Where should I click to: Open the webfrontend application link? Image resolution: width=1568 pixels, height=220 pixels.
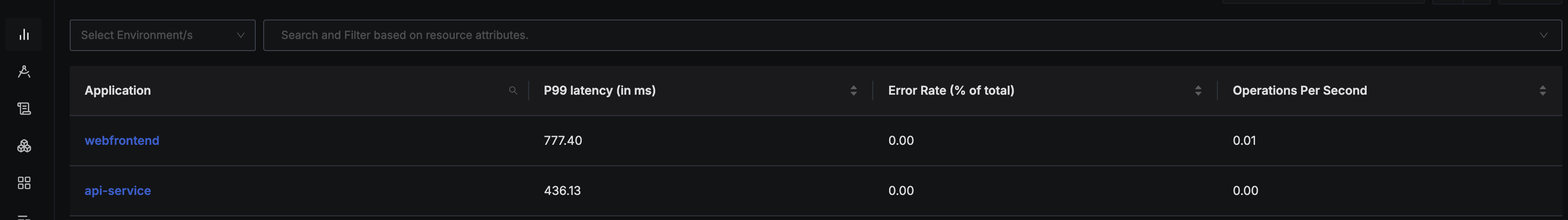[122, 140]
